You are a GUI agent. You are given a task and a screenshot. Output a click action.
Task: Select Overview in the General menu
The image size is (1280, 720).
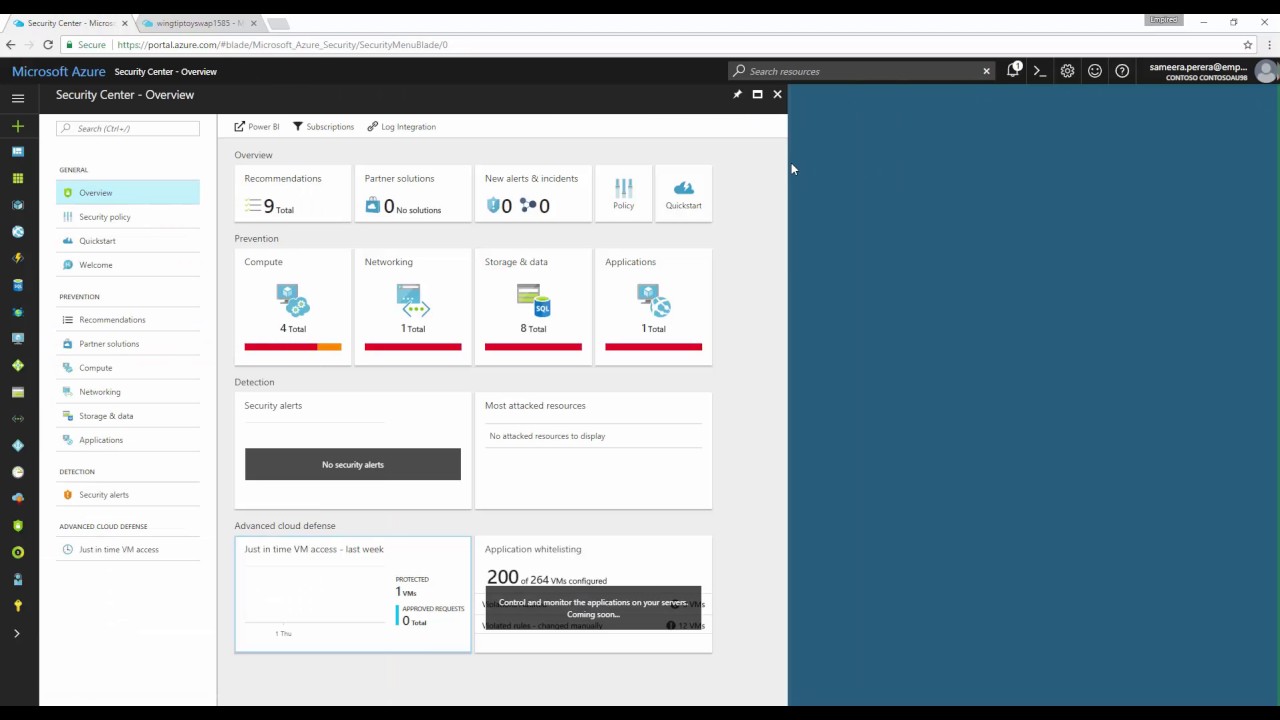(x=128, y=193)
